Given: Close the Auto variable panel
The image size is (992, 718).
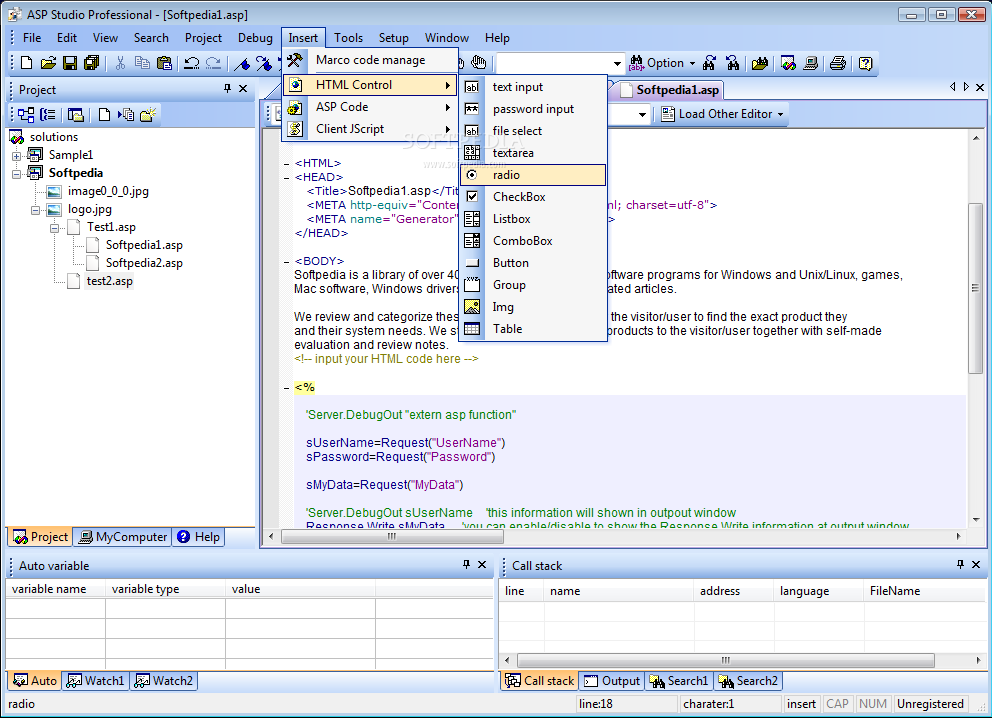Looking at the screenshot, I should (482, 564).
